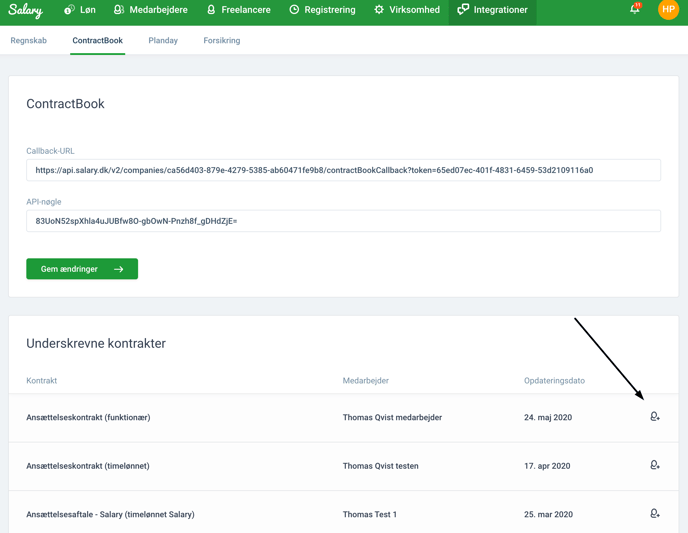Click the clock icon beside Registrering
This screenshot has height=533, width=688.
pyautogui.click(x=294, y=10)
